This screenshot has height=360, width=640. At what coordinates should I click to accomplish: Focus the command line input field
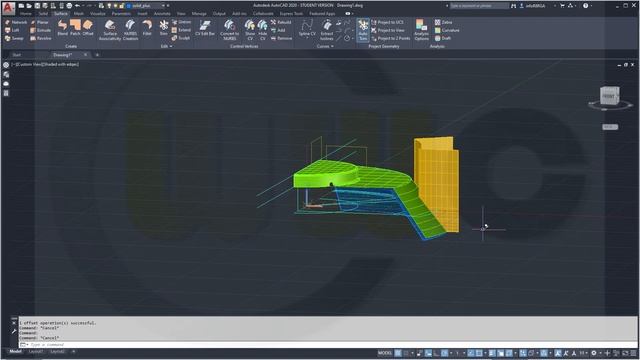[327, 345]
